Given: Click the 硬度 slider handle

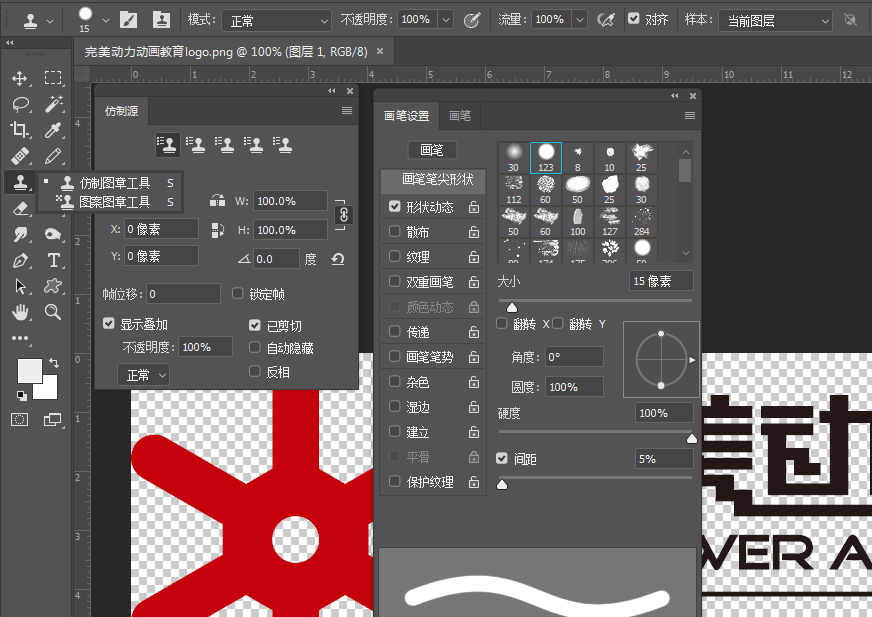Looking at the screenshot, I should pos(691,438).
